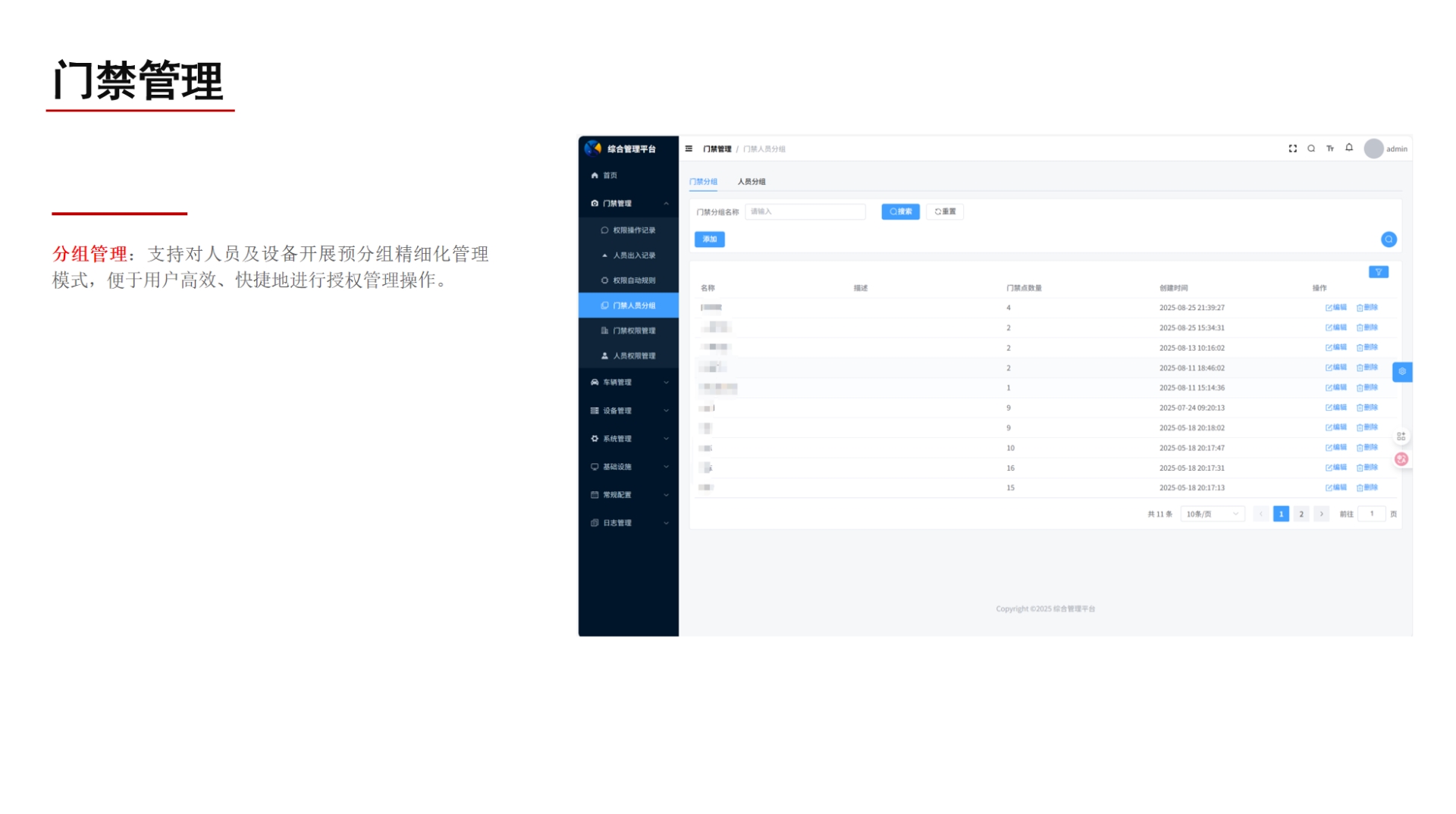This screenshot has width=1456, height=814.
Task: Open the notification bell icon
Action: pyautogui.click(x=1348, y=149)
